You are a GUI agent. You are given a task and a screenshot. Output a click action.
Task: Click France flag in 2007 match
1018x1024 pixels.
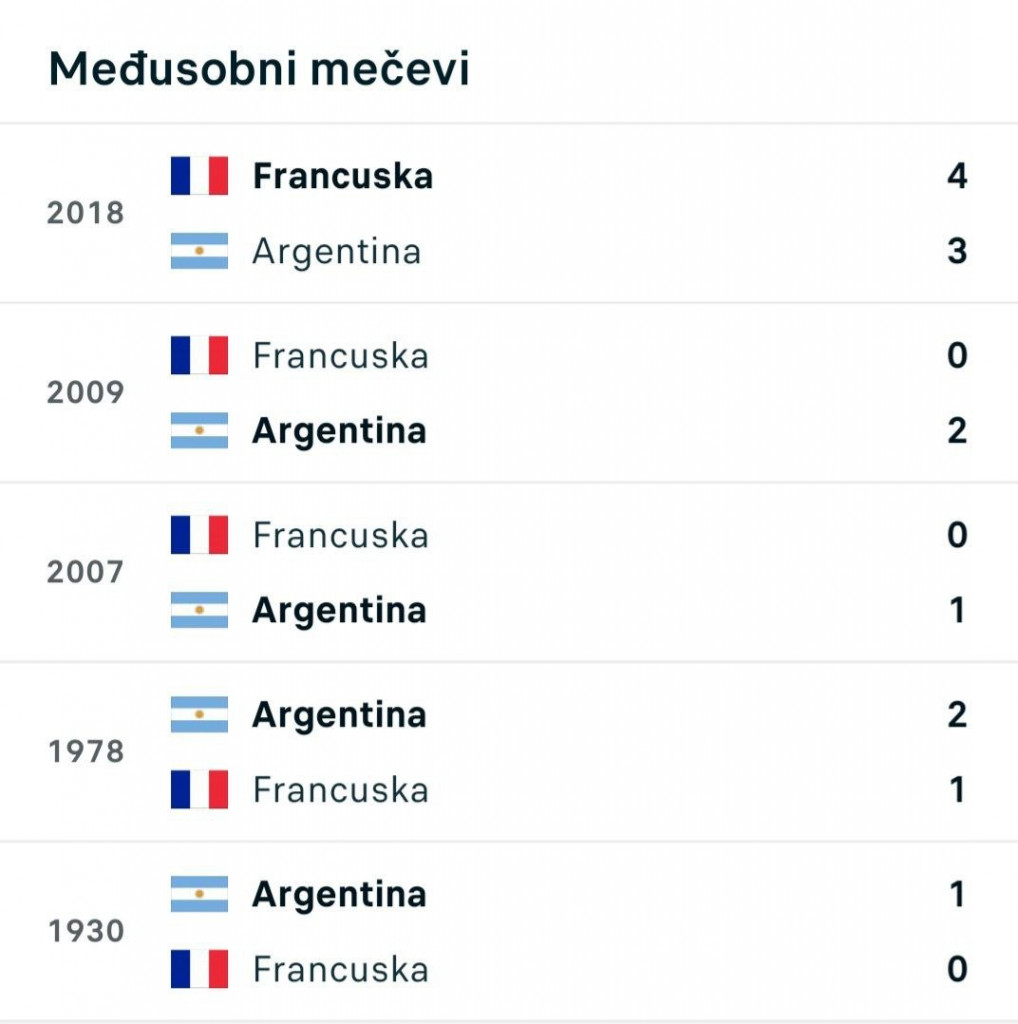[x=199, y=535]
